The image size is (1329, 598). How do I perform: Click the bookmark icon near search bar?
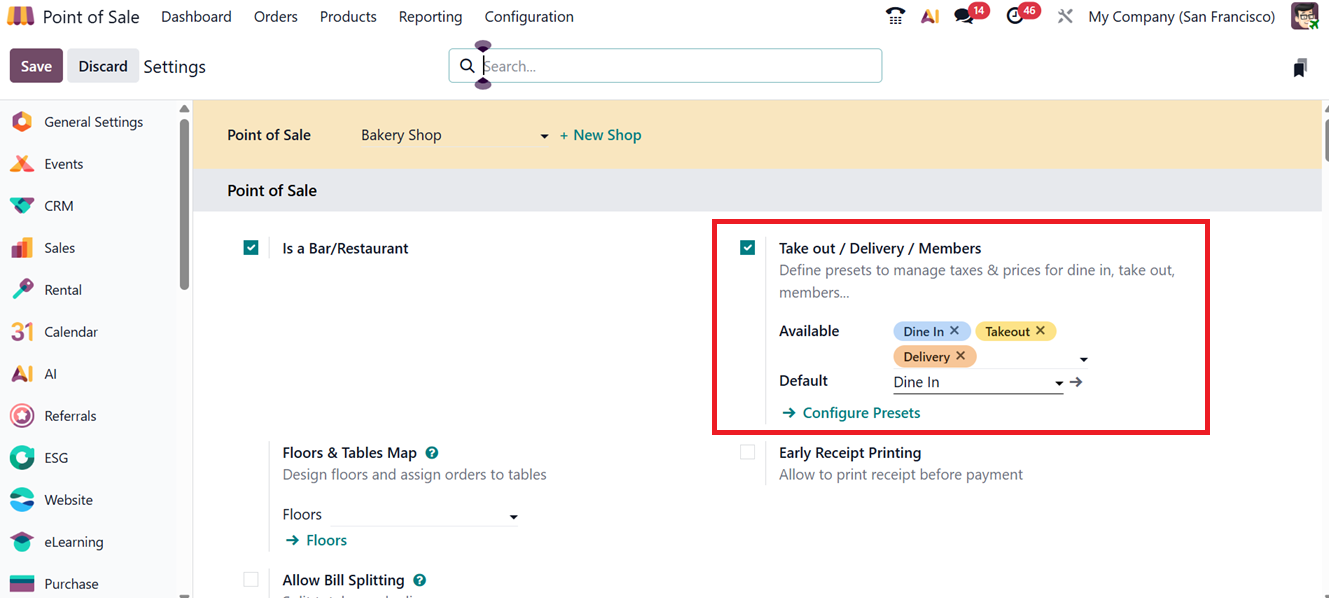(1299, 67)
